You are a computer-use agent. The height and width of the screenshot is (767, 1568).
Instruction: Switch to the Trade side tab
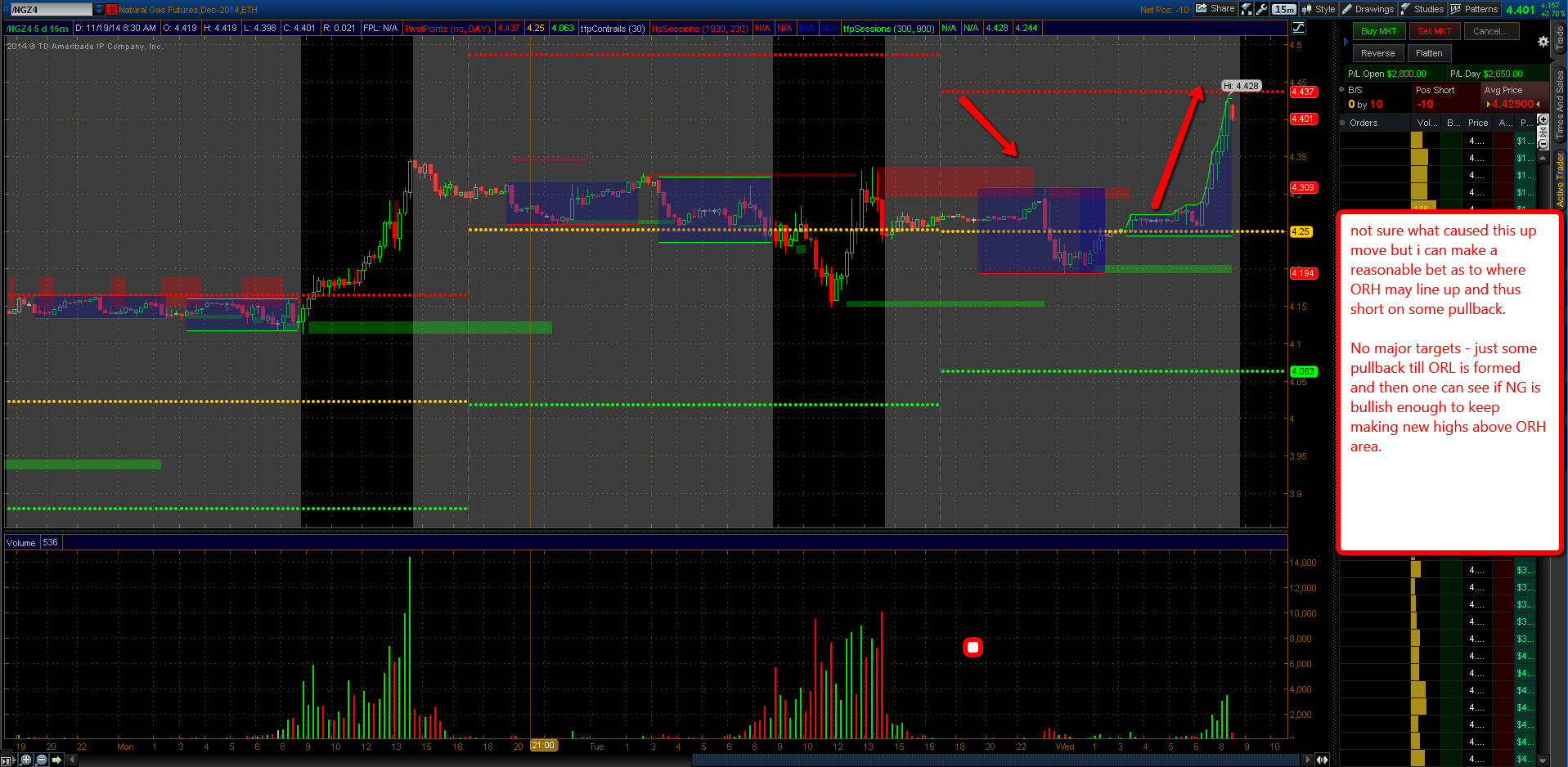(1560, 38)
